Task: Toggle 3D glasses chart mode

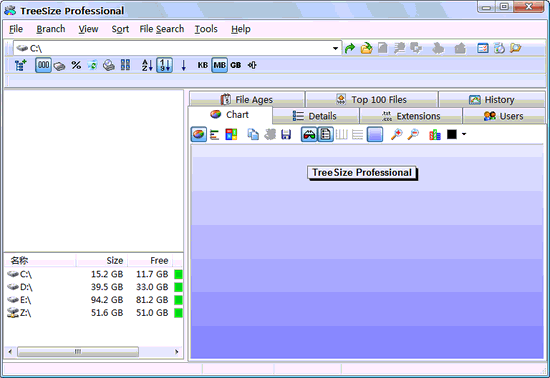Action: [309, 134]
